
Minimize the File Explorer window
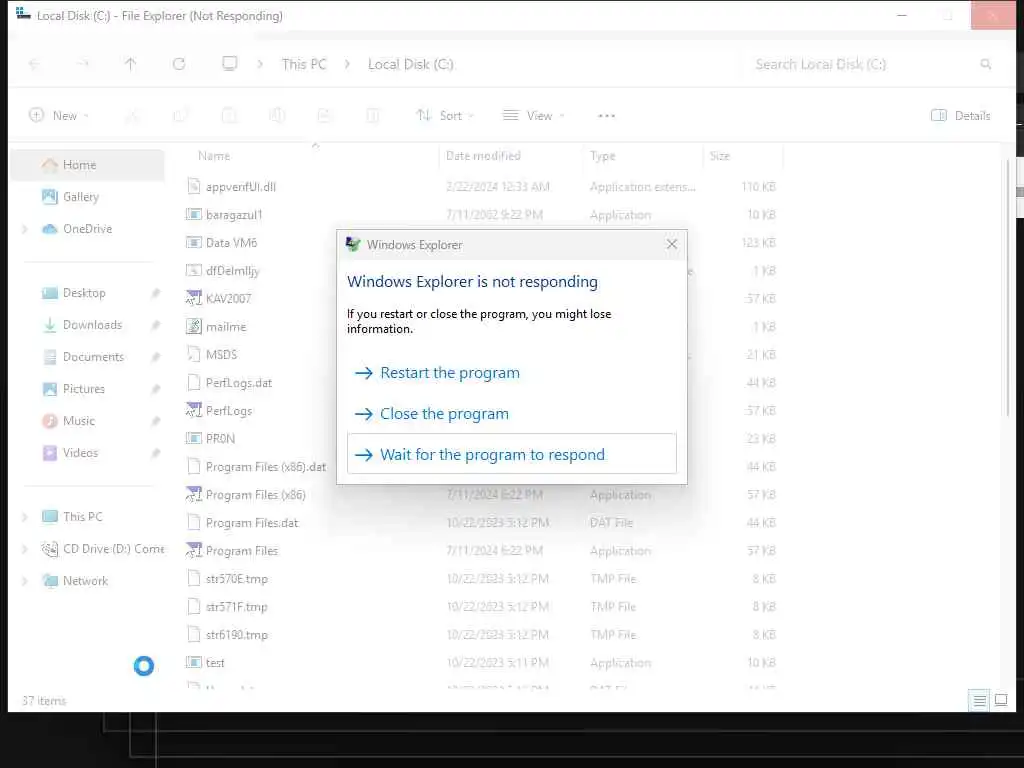tap(902, 15)
